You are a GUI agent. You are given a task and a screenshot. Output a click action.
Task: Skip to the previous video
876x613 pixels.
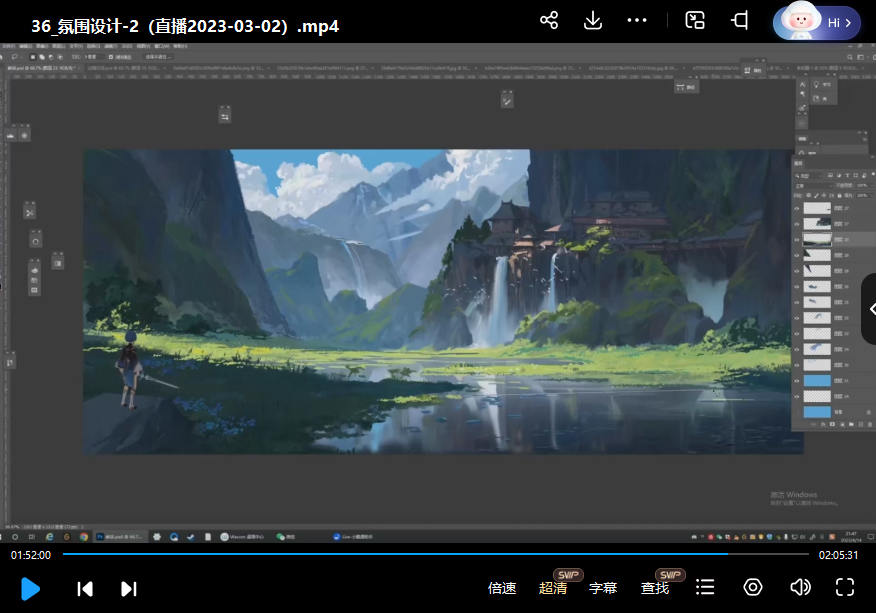pyautogui.click(x=85, y=589)
